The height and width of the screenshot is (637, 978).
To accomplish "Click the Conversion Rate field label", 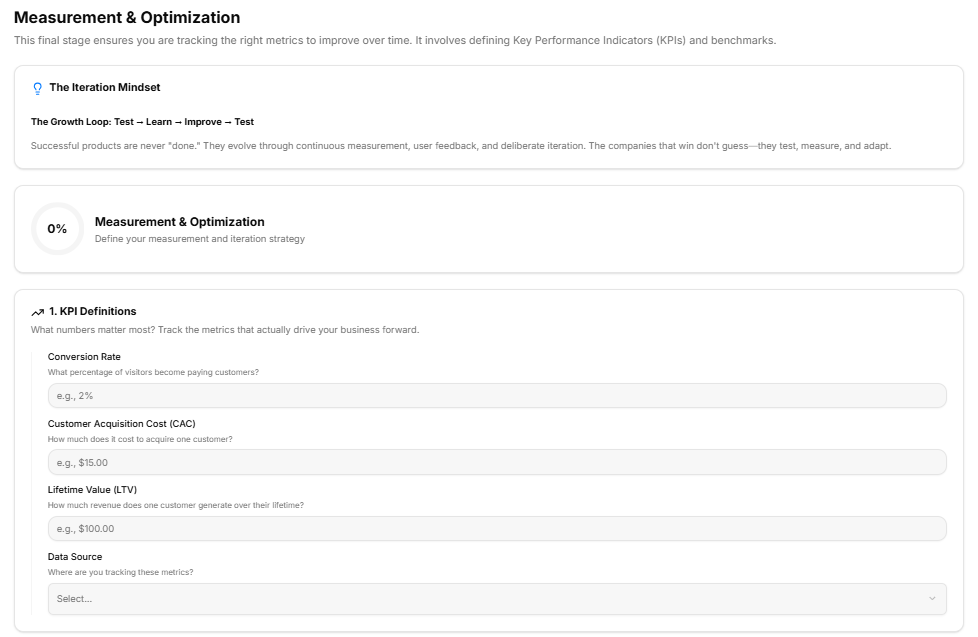I will pyautogui.click(x=84, y=357).
